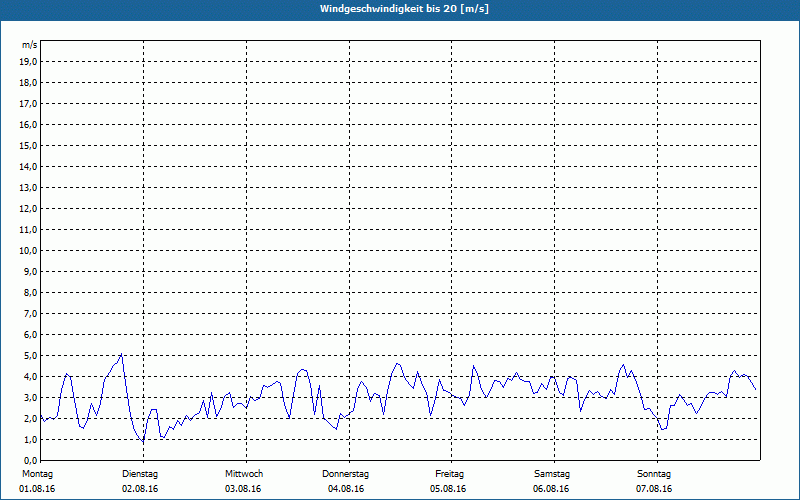Click the '3,0' y-axis label
Screen dimensions: 800x500
coord(30,397)
